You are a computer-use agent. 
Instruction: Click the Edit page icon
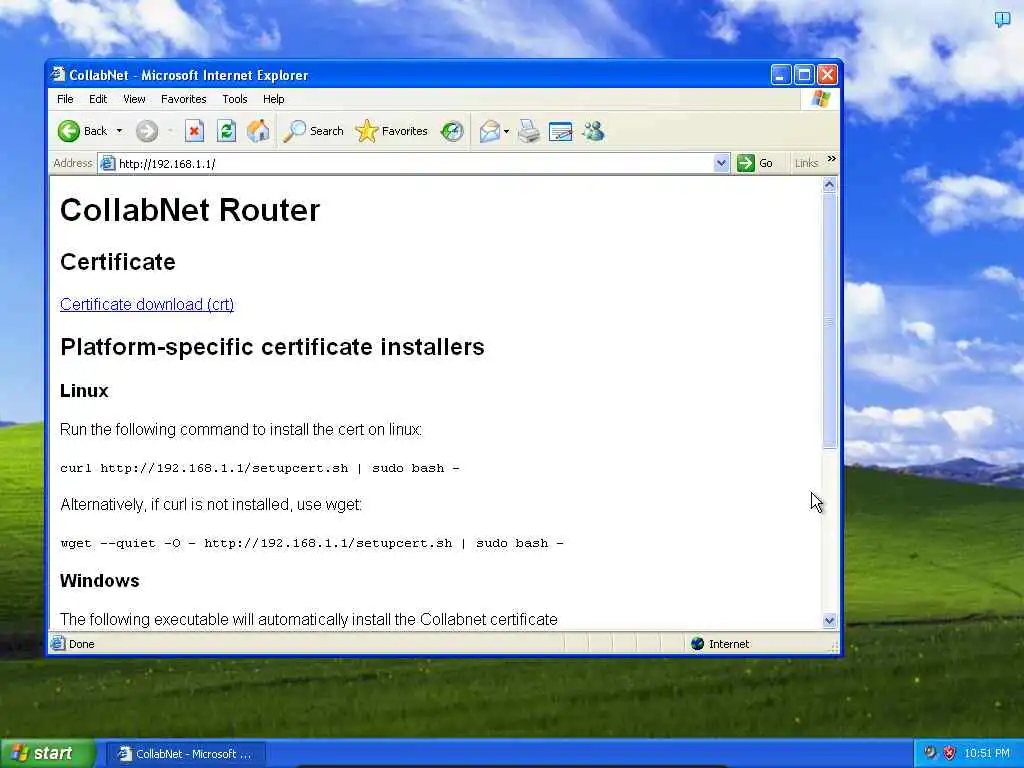(x=560, y=131)
